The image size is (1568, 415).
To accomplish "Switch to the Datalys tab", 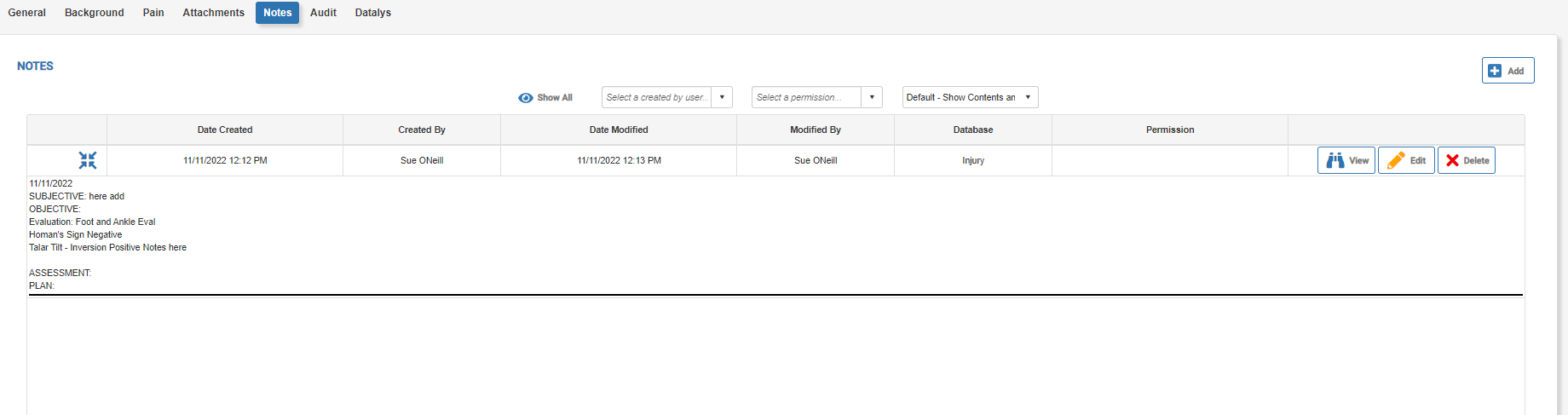I will click(373, 13).
